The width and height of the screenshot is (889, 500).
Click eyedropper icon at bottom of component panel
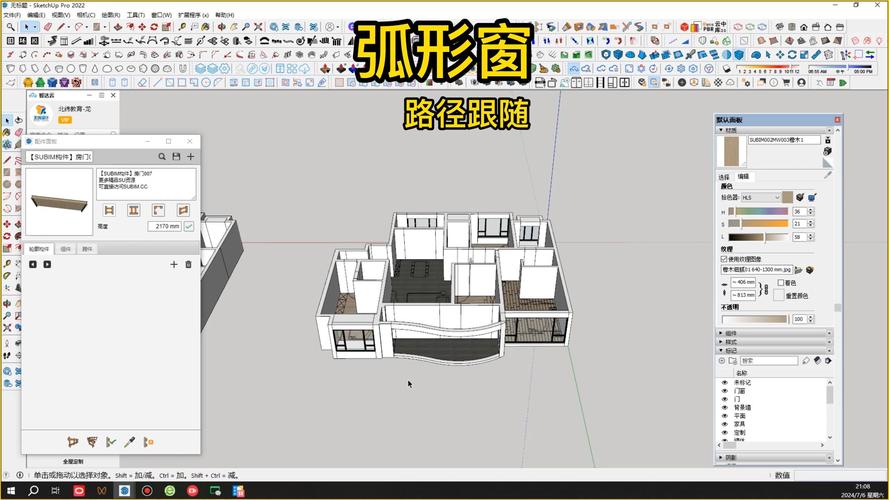(x=129, y=442)
